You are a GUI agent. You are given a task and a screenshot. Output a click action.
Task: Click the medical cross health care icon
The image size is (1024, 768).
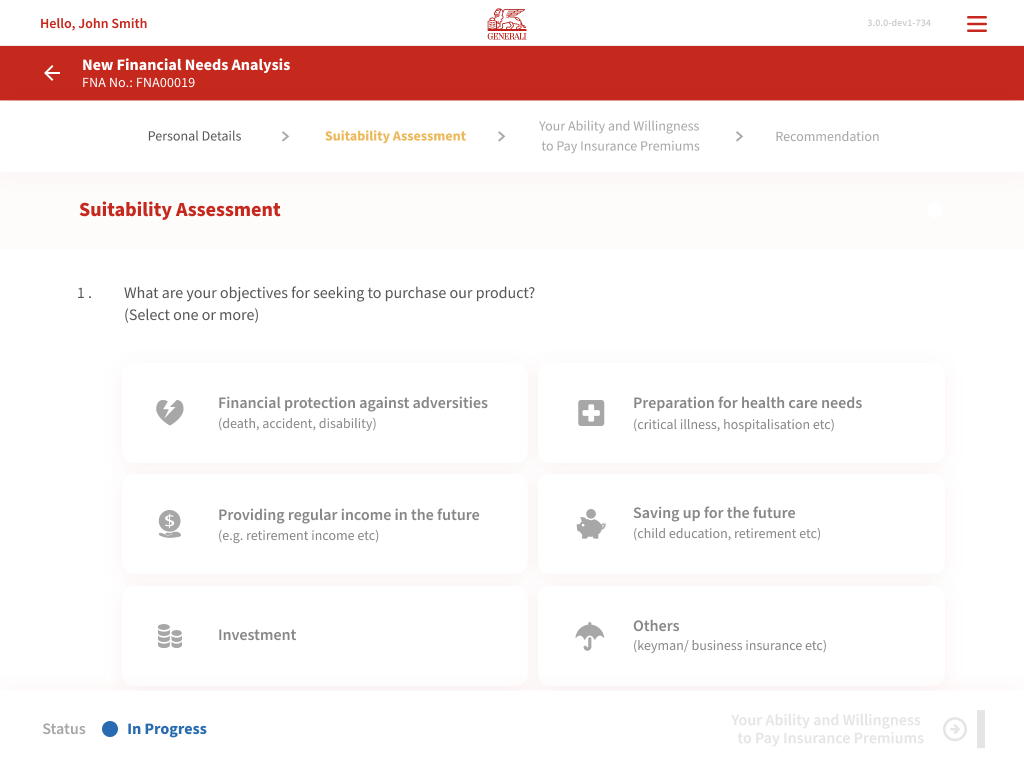(591, 413)
